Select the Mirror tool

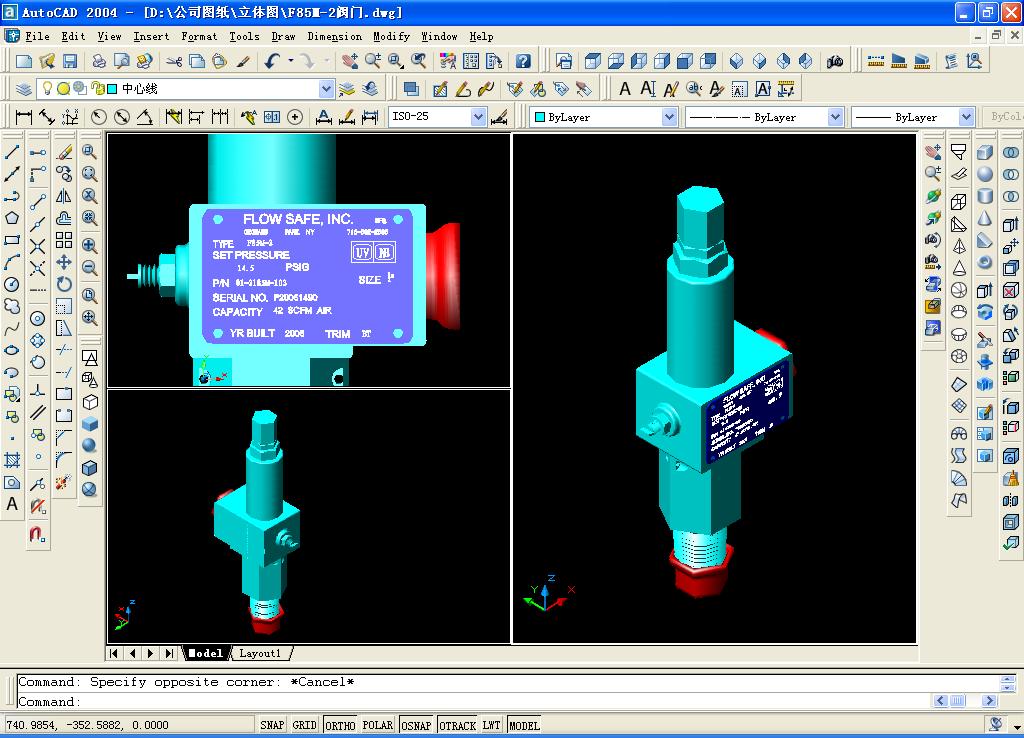coord(64,196)
